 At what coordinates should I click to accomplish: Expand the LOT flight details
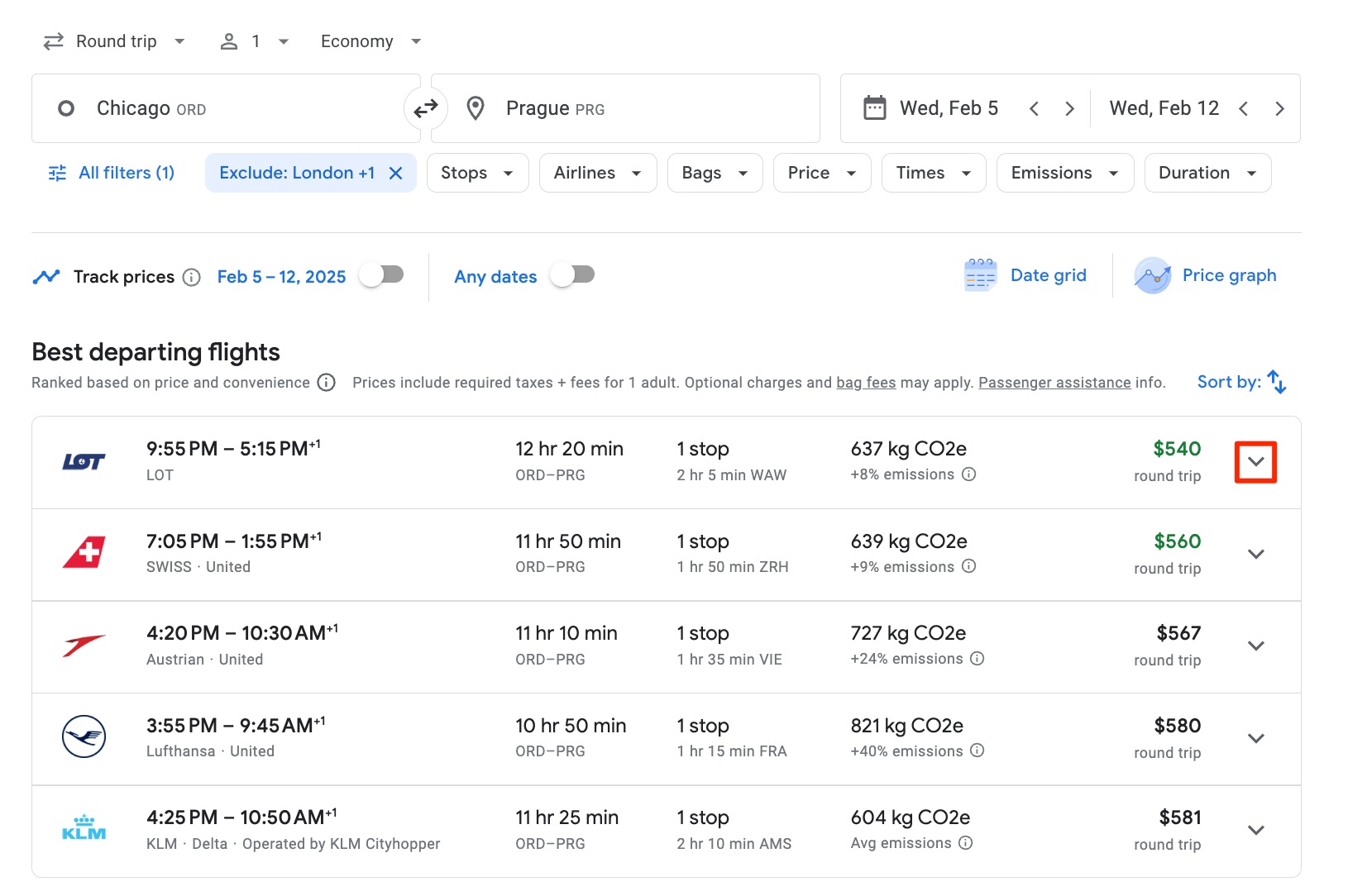point(1255,462)
